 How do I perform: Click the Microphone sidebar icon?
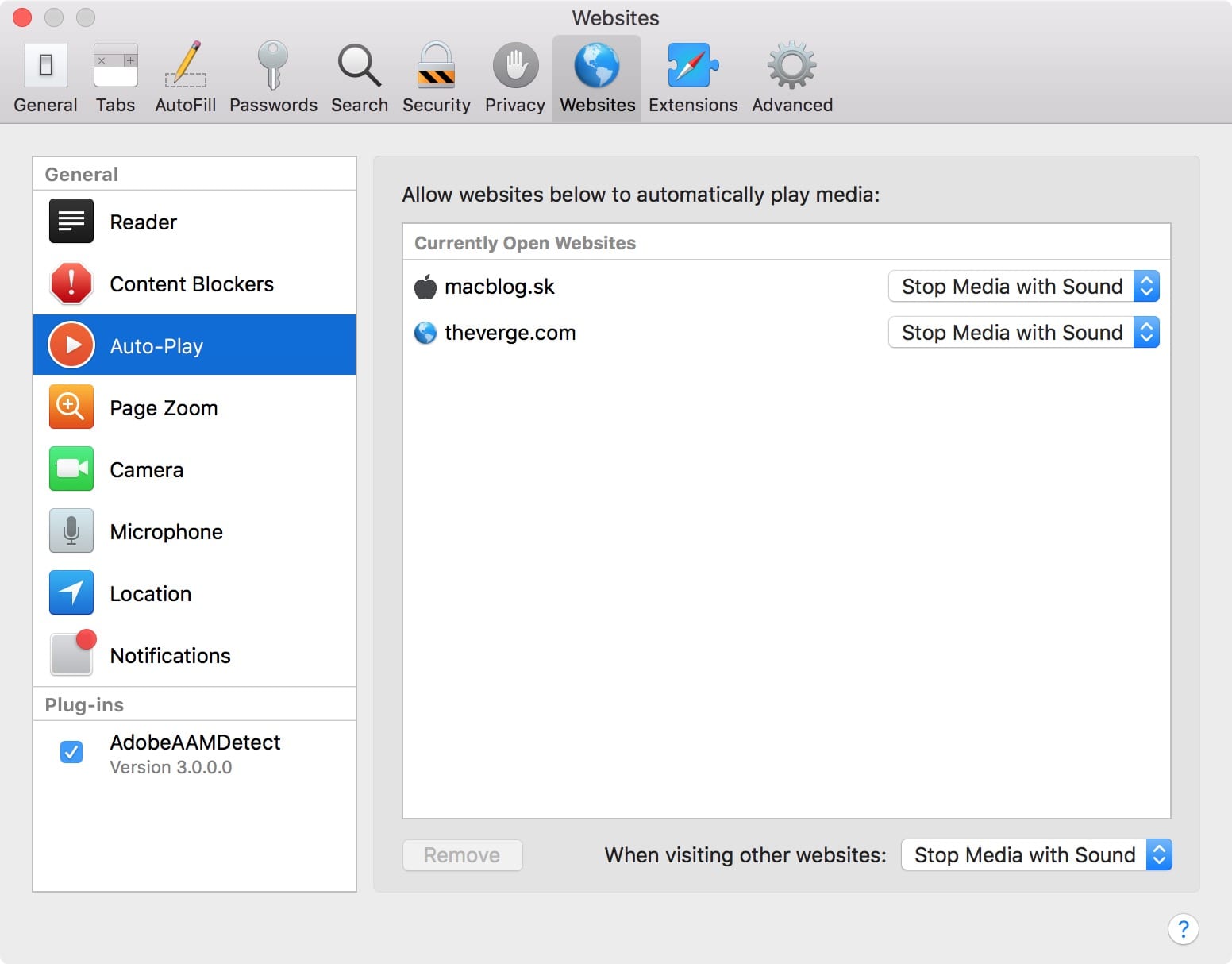(71, 531)
